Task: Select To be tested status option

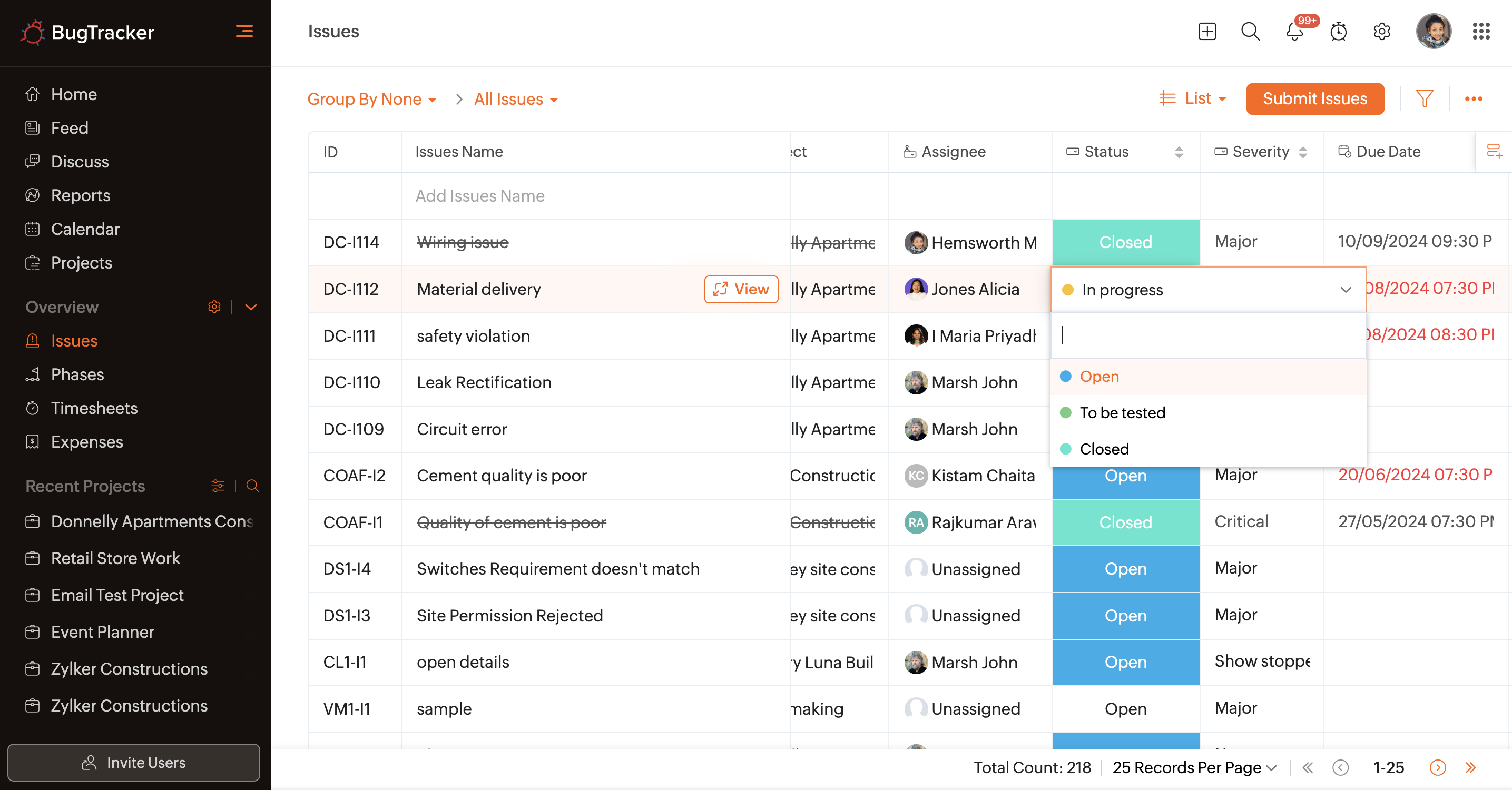Action: pos(1122,412)
